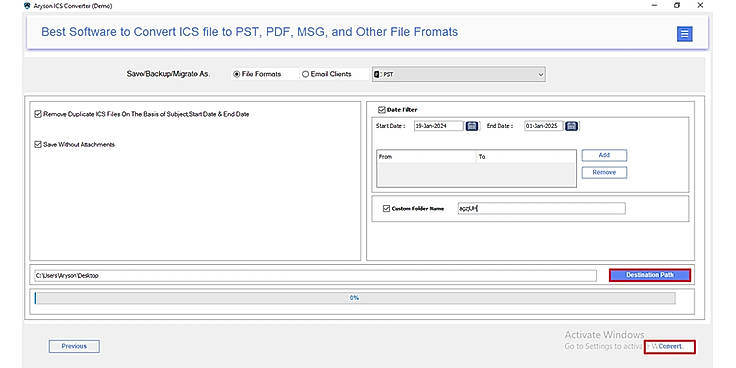This screenshot has height=368, width=736.
Task: Click the End Date input field
Action: pos(543,126)
